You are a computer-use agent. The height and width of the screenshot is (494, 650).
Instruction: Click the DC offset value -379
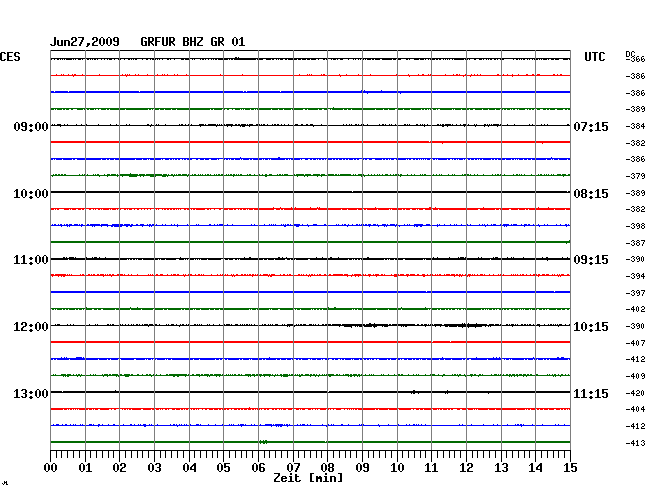click(635, 177)
